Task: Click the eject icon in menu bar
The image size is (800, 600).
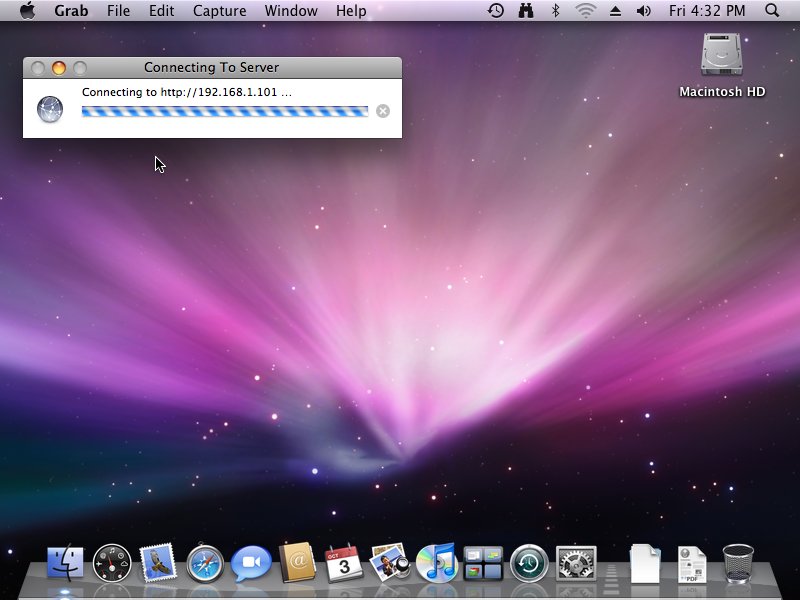Action: 615,11
